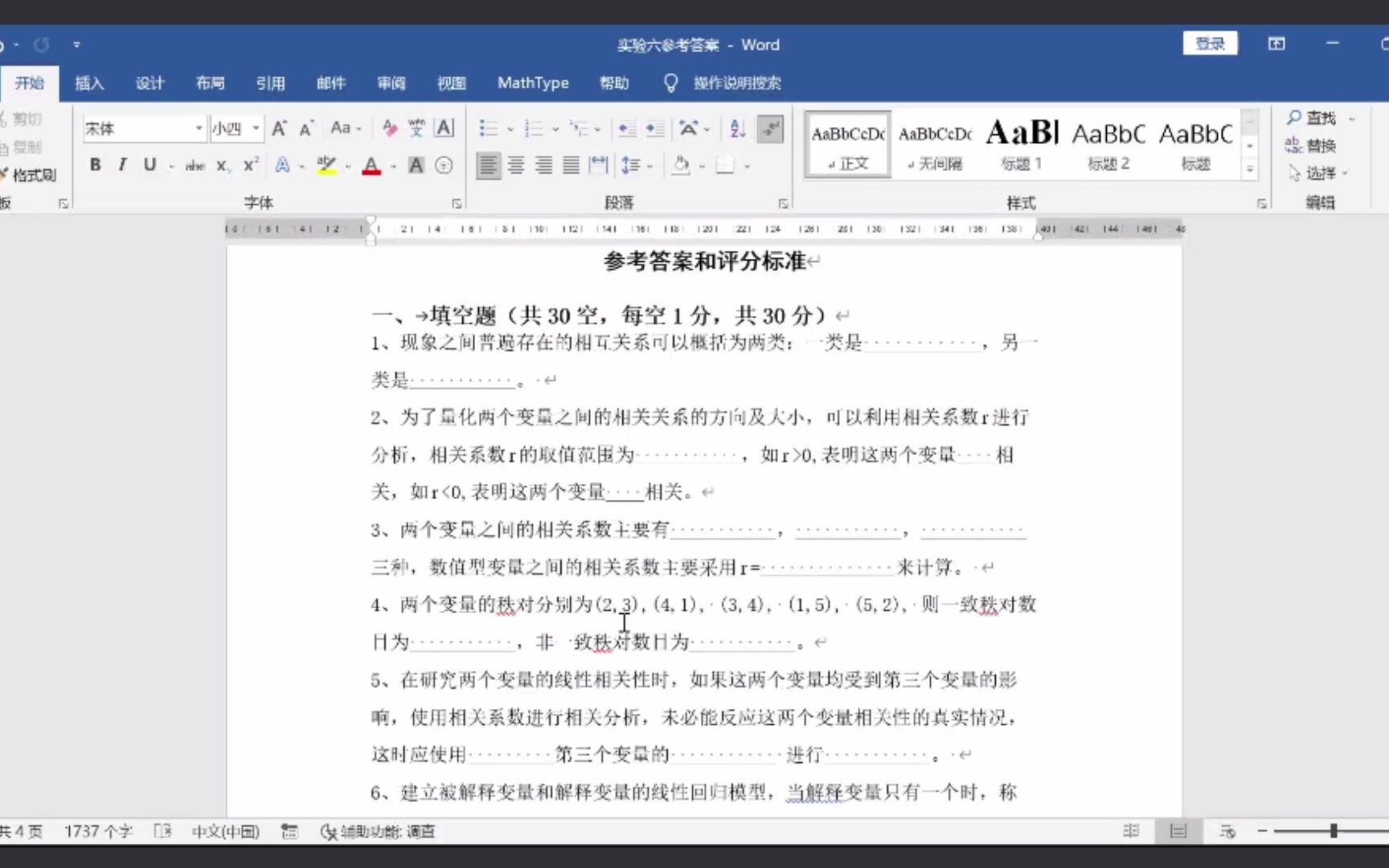Clear all formatting eraser icon
1389x868 pixels.
pyautogui.click(x=390, y=128)
